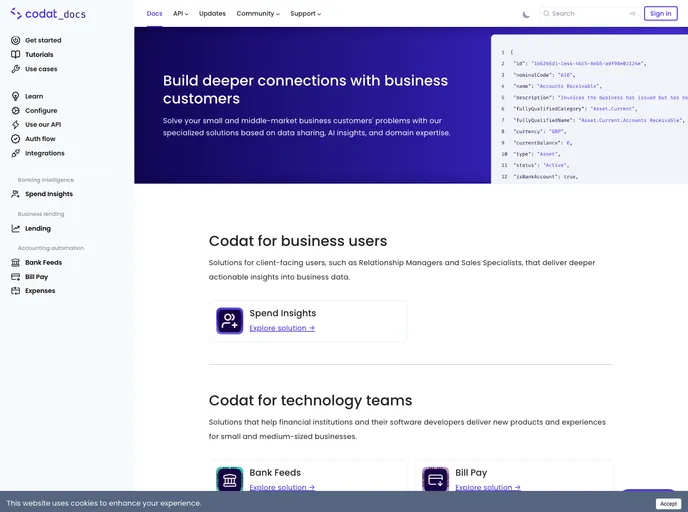
Task: Open Lending sidebar link
Action: [x=38, y=228]
